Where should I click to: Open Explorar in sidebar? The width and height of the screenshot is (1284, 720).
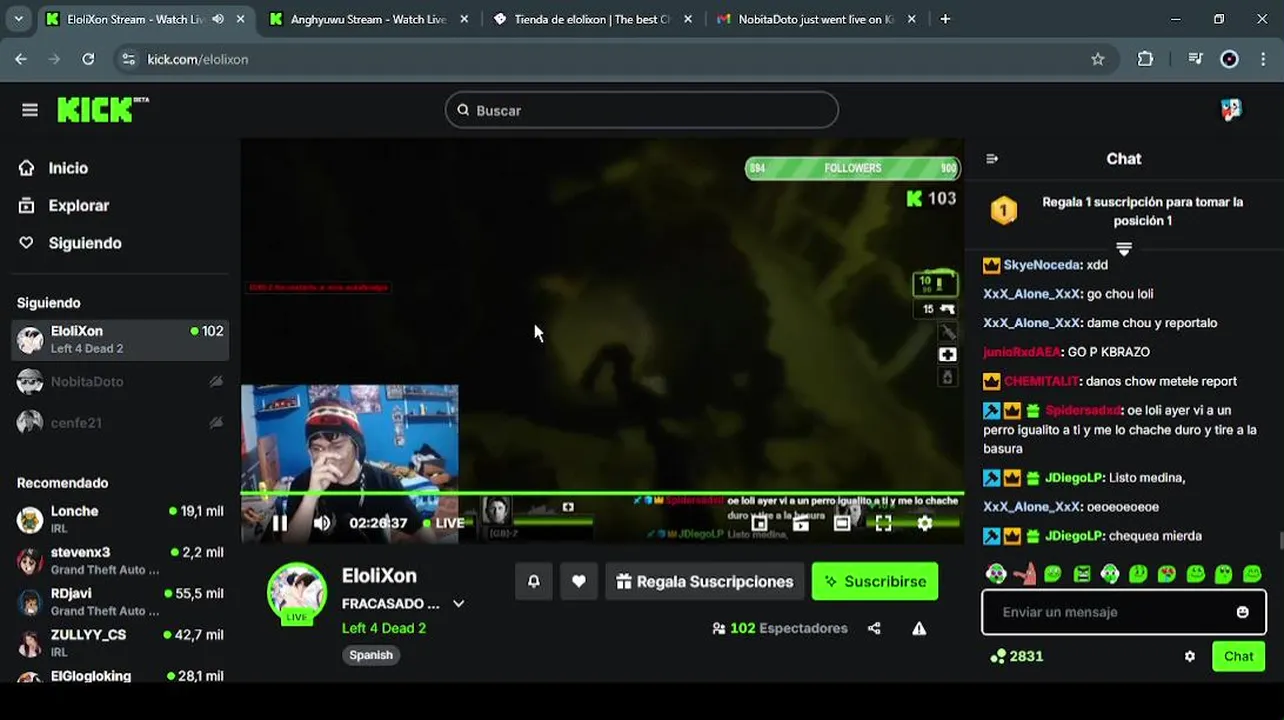[x=64, y=205]
